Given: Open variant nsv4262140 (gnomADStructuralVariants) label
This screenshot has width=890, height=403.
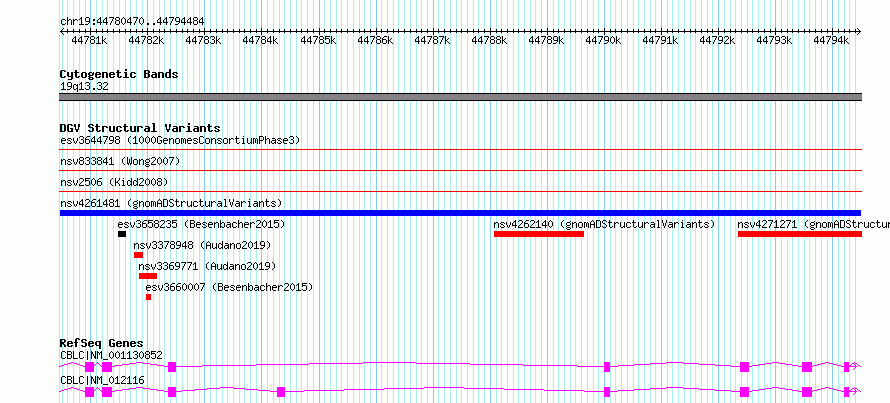Looking at the screenshot, I should (604, 224).
